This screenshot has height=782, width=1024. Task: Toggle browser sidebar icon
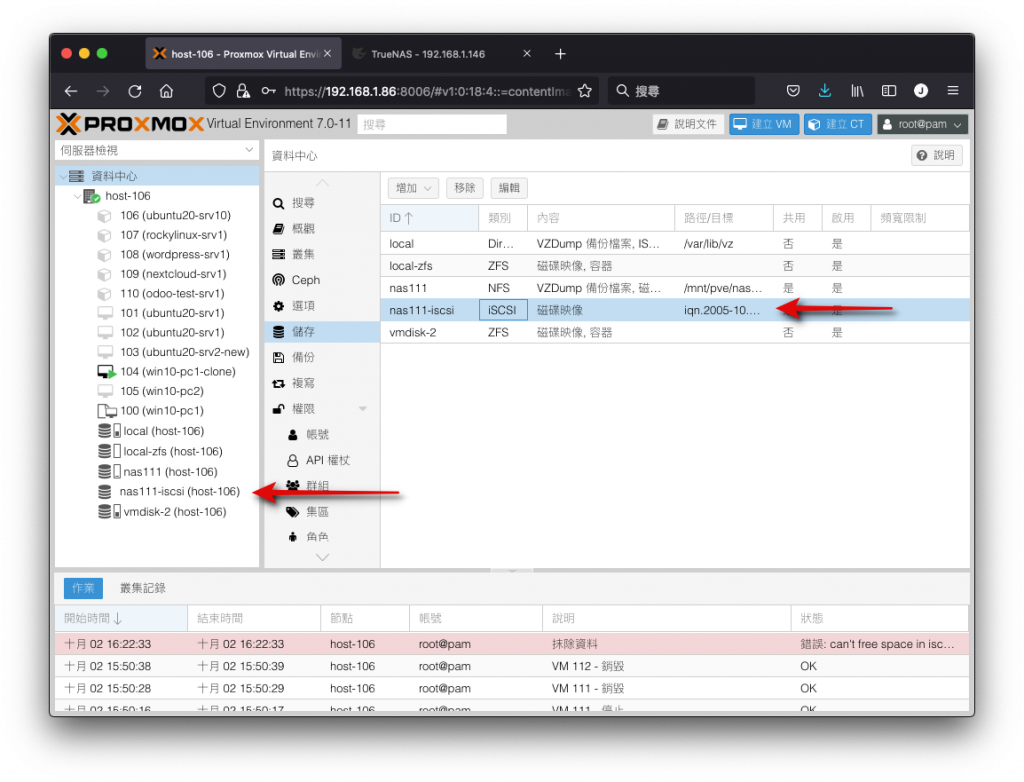889,91
